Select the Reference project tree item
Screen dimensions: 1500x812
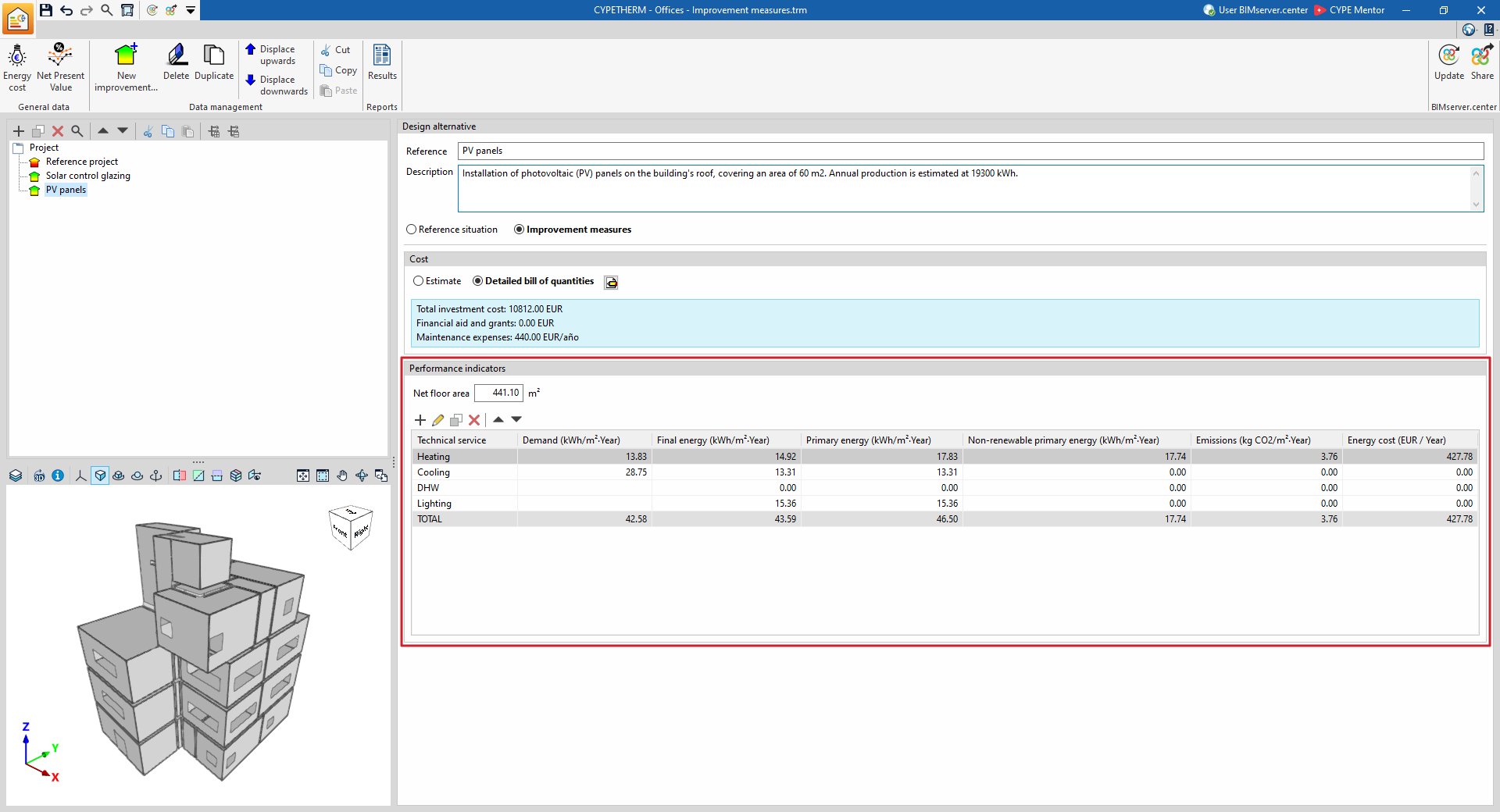coord(81,162)
